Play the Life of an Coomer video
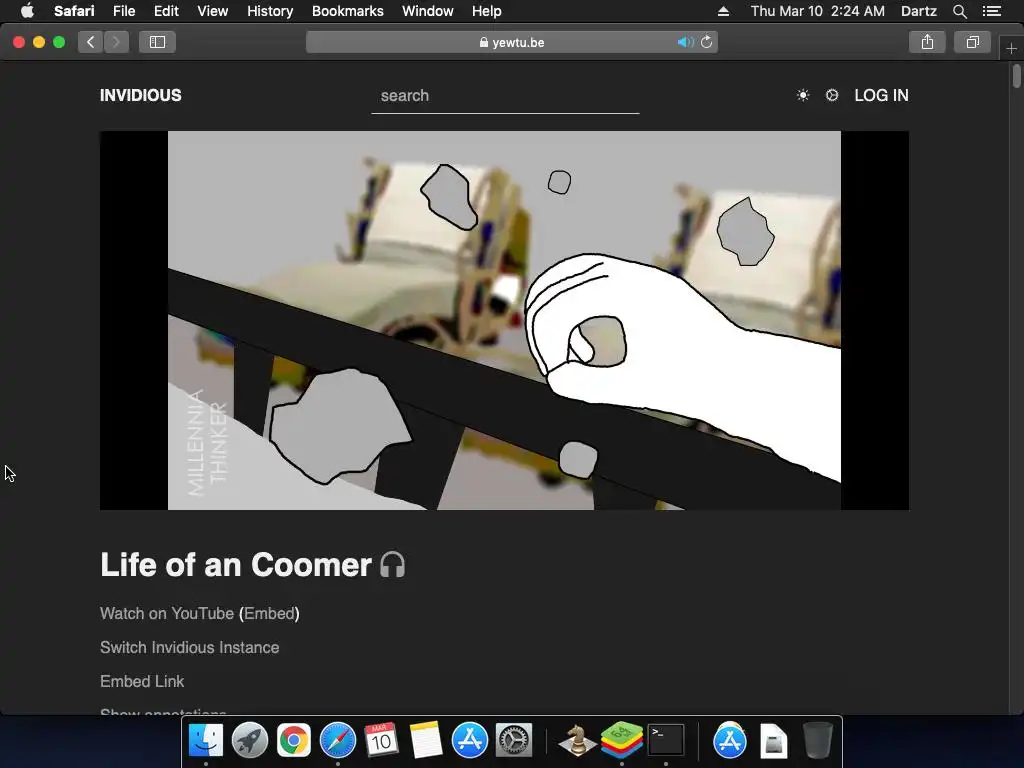 [504, 321]
